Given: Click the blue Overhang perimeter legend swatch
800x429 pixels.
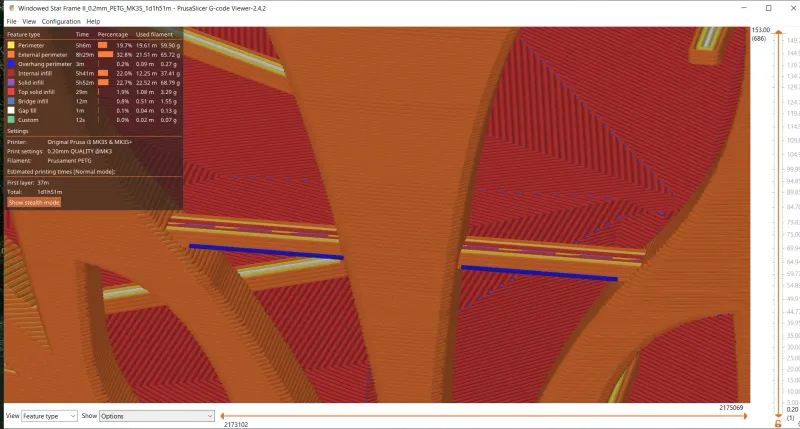Looking at the screenshot, I should point(10,63).
